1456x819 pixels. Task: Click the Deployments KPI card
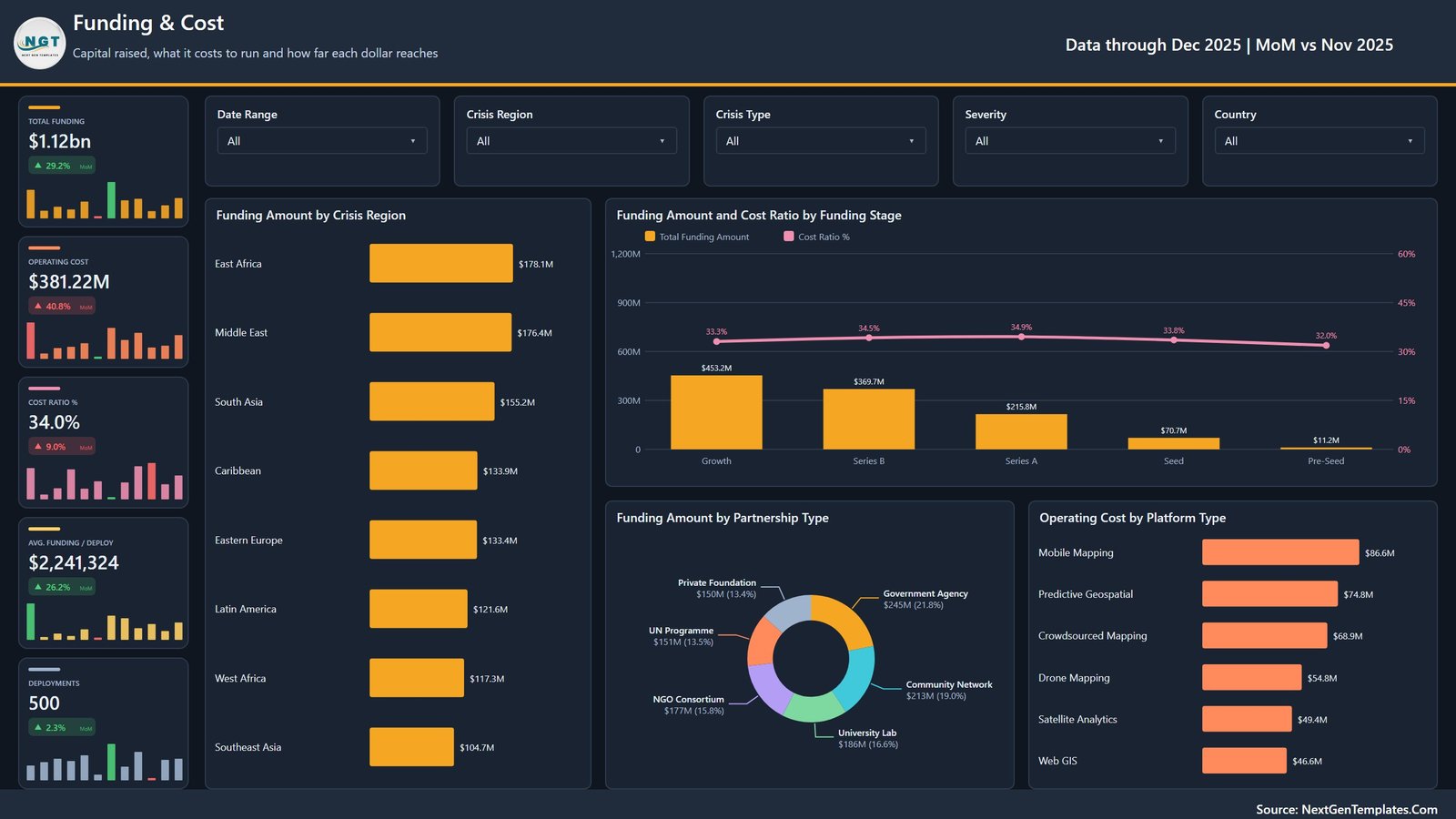pyautogui.click(x=104, y=723)
